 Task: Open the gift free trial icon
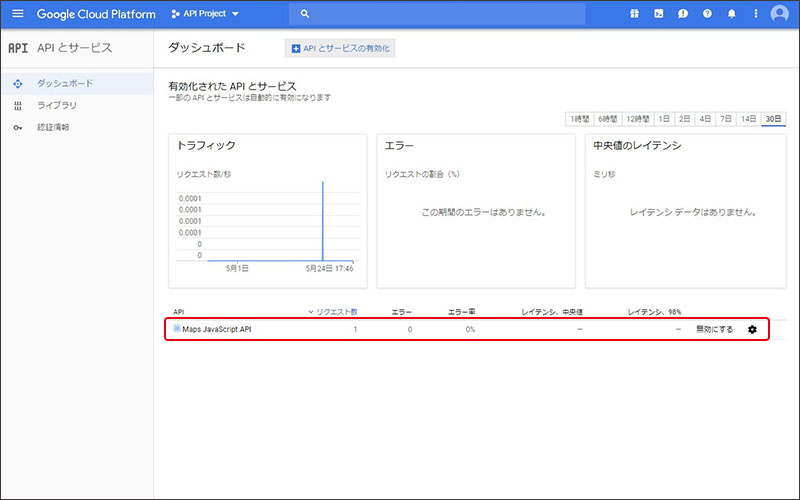[634, 14]
